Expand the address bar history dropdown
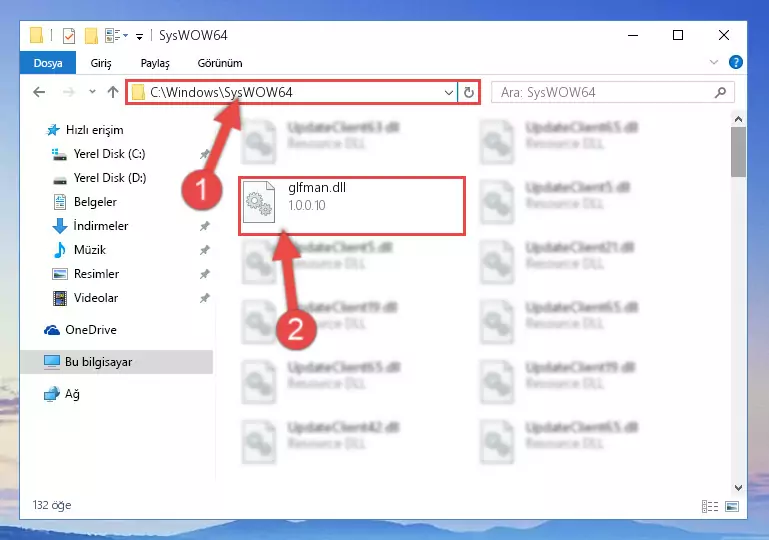The width and height of the screenshot is (769, 540). (x=448, y=92)
